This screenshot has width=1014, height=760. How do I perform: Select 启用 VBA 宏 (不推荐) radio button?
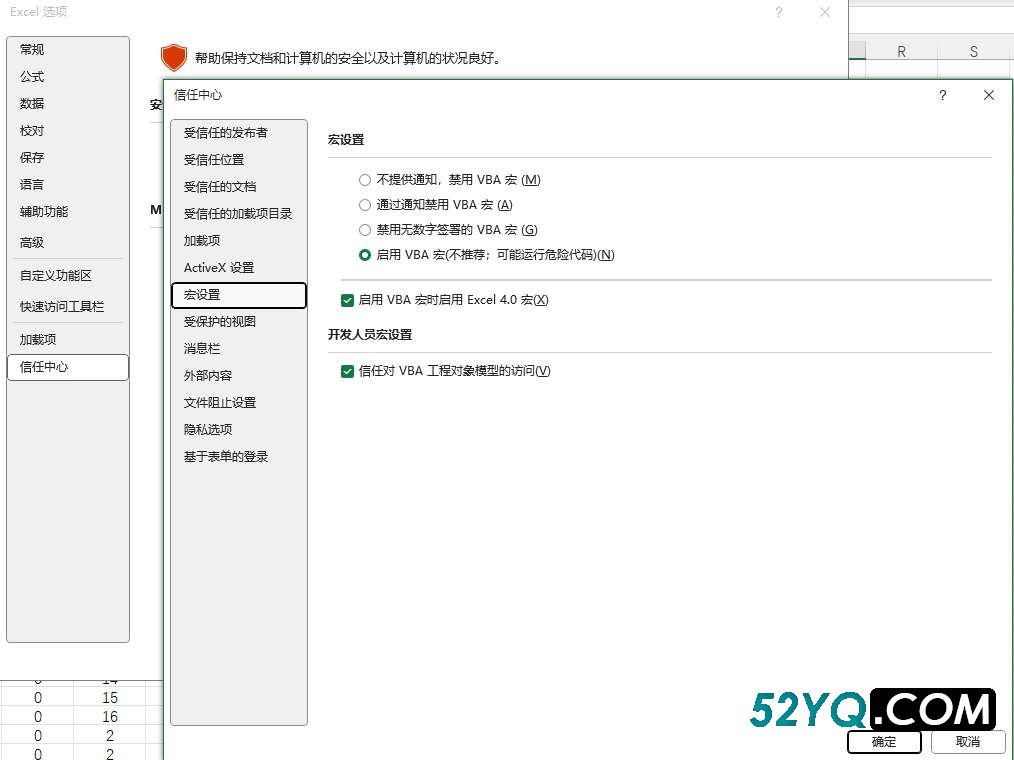365,255
